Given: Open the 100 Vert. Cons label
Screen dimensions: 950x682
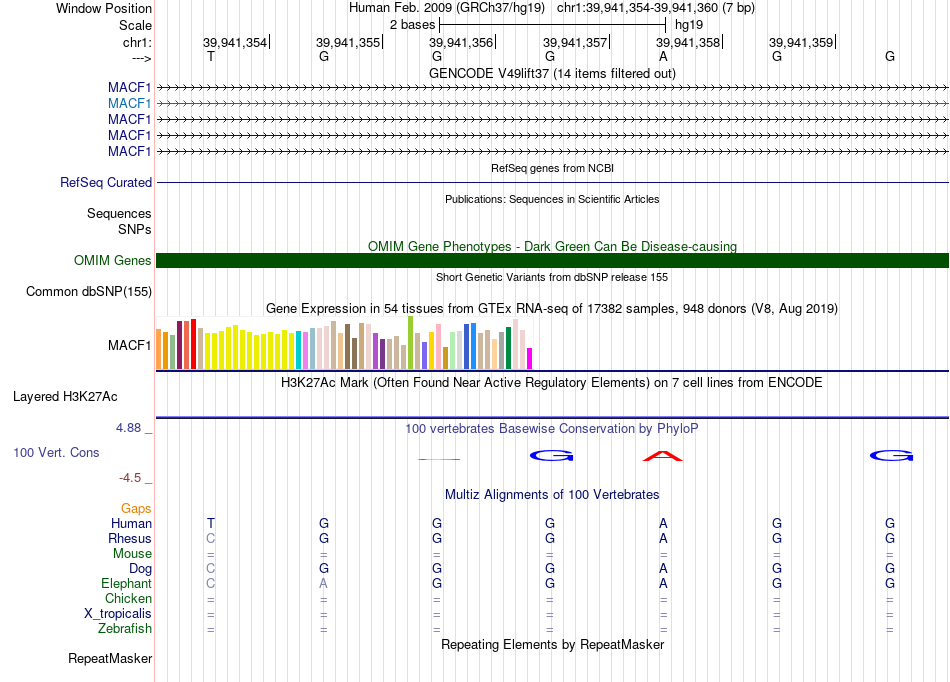Looking at the screenshot, I should click(56, 452).
